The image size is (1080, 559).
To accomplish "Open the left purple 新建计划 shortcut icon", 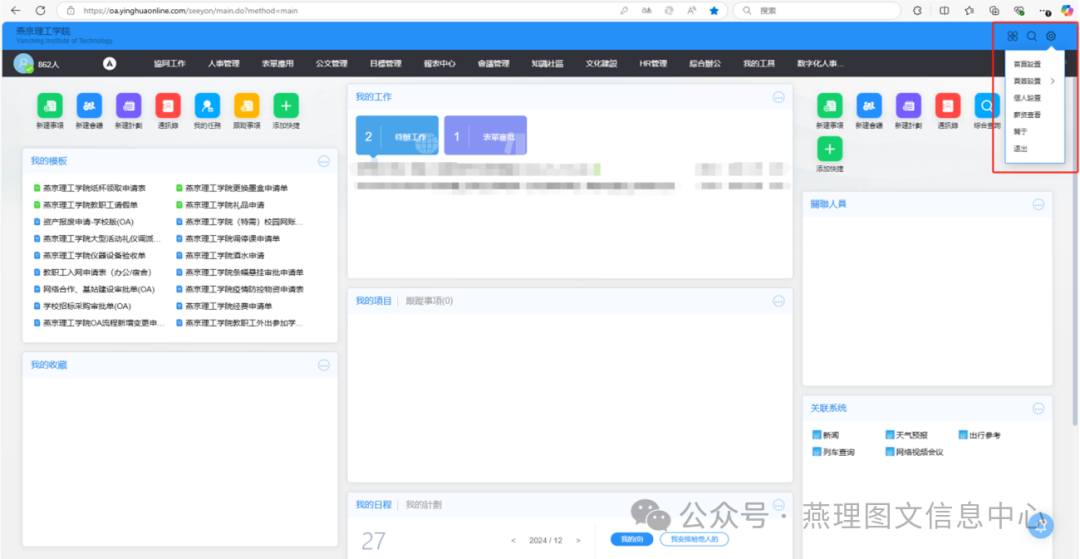I will (128, 105).
